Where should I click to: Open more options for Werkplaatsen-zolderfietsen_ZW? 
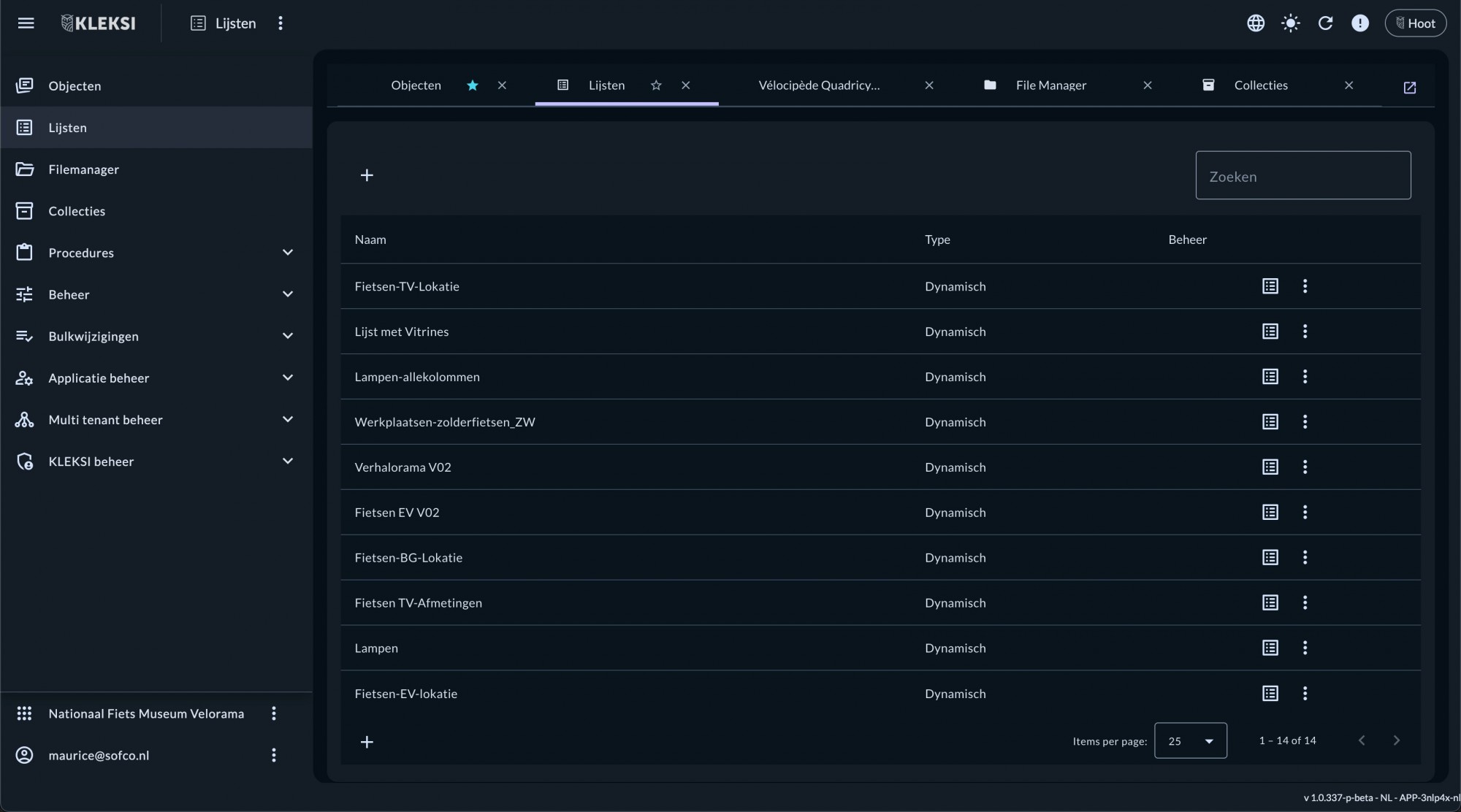click(x=1305, y=422)
